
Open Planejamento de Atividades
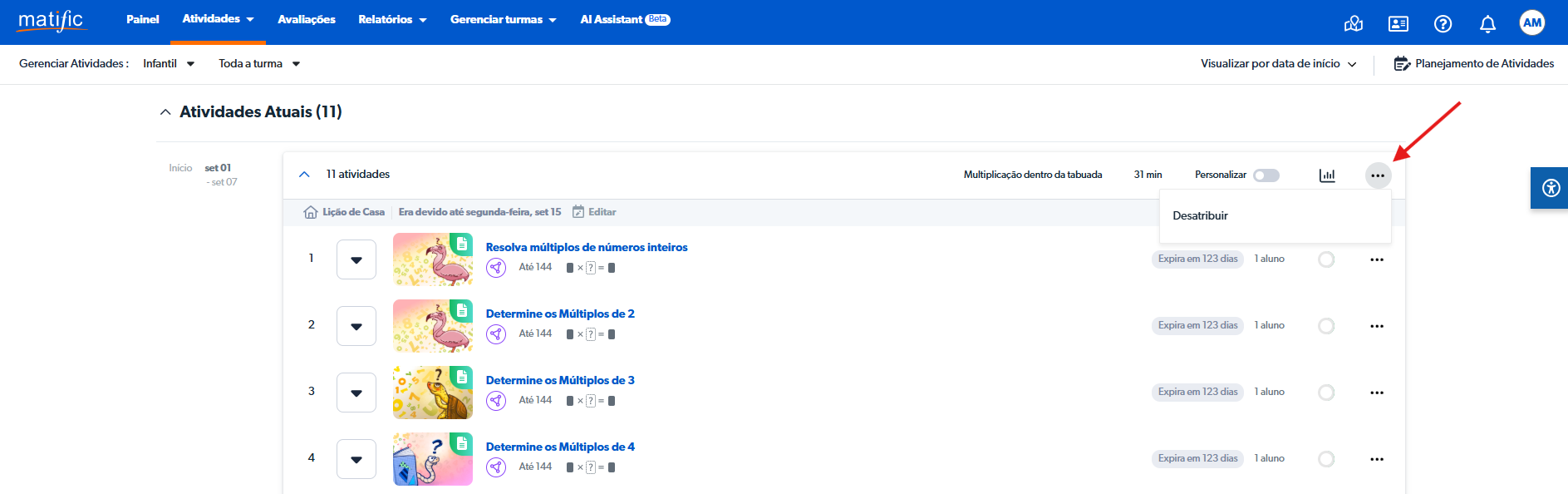tap(1473, 64)
